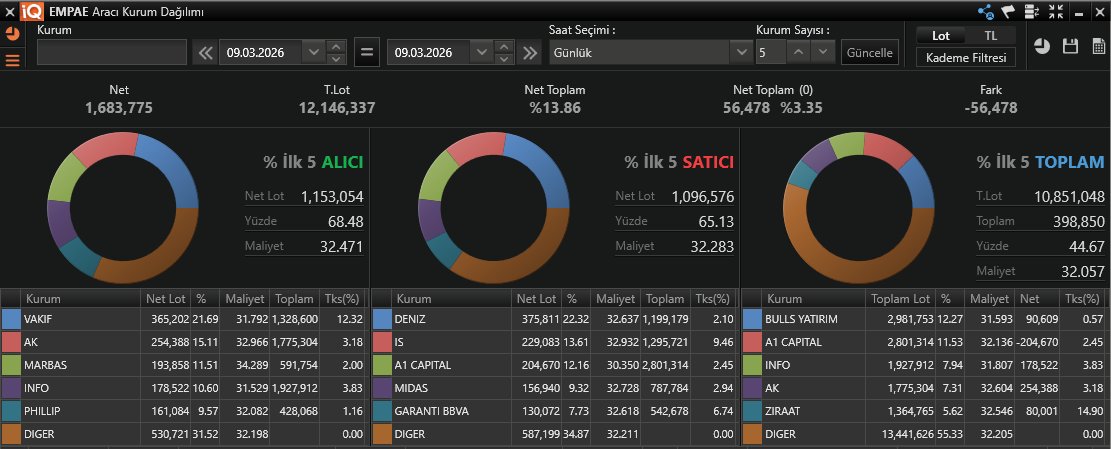The width and height of the screenshot is (1111, 449).
Task: Click the Güncelle button
Action: [x=869, y=53]
